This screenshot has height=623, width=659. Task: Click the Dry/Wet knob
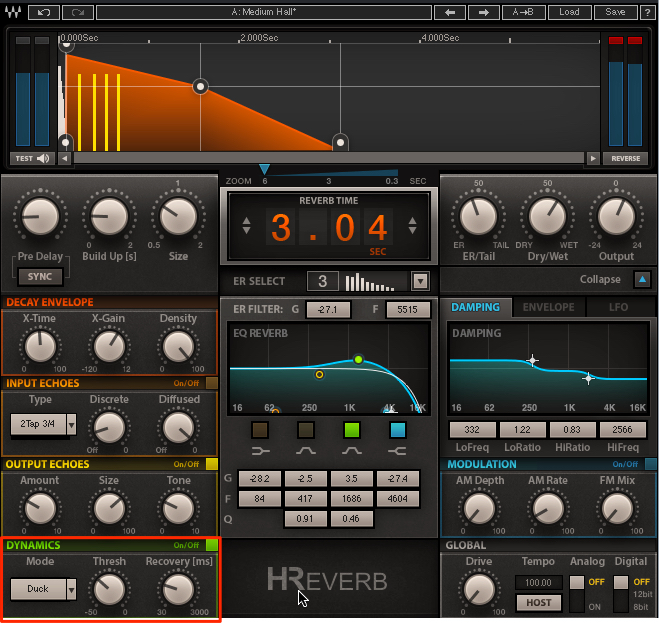547,216
